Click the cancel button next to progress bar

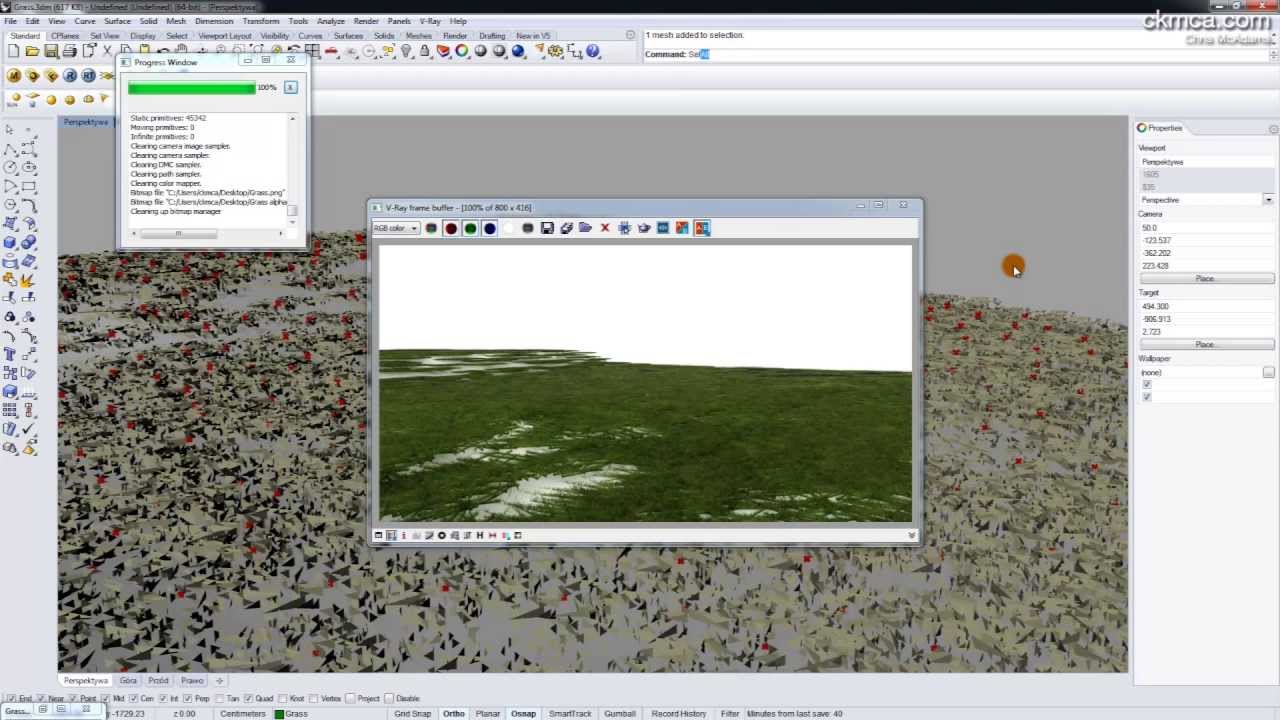290,87
